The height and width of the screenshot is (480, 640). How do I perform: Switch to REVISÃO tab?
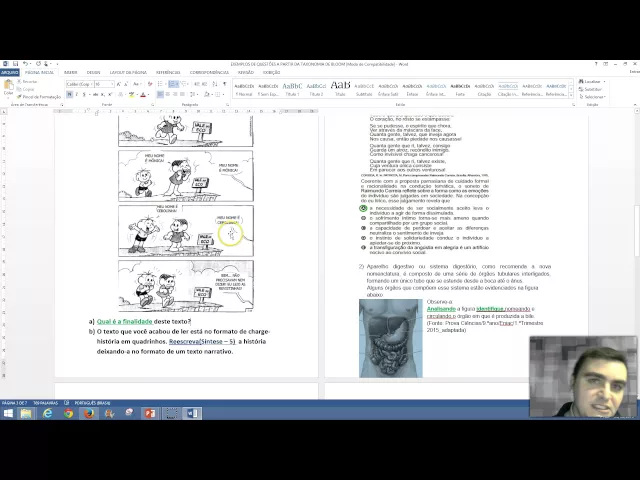[246, 72]
